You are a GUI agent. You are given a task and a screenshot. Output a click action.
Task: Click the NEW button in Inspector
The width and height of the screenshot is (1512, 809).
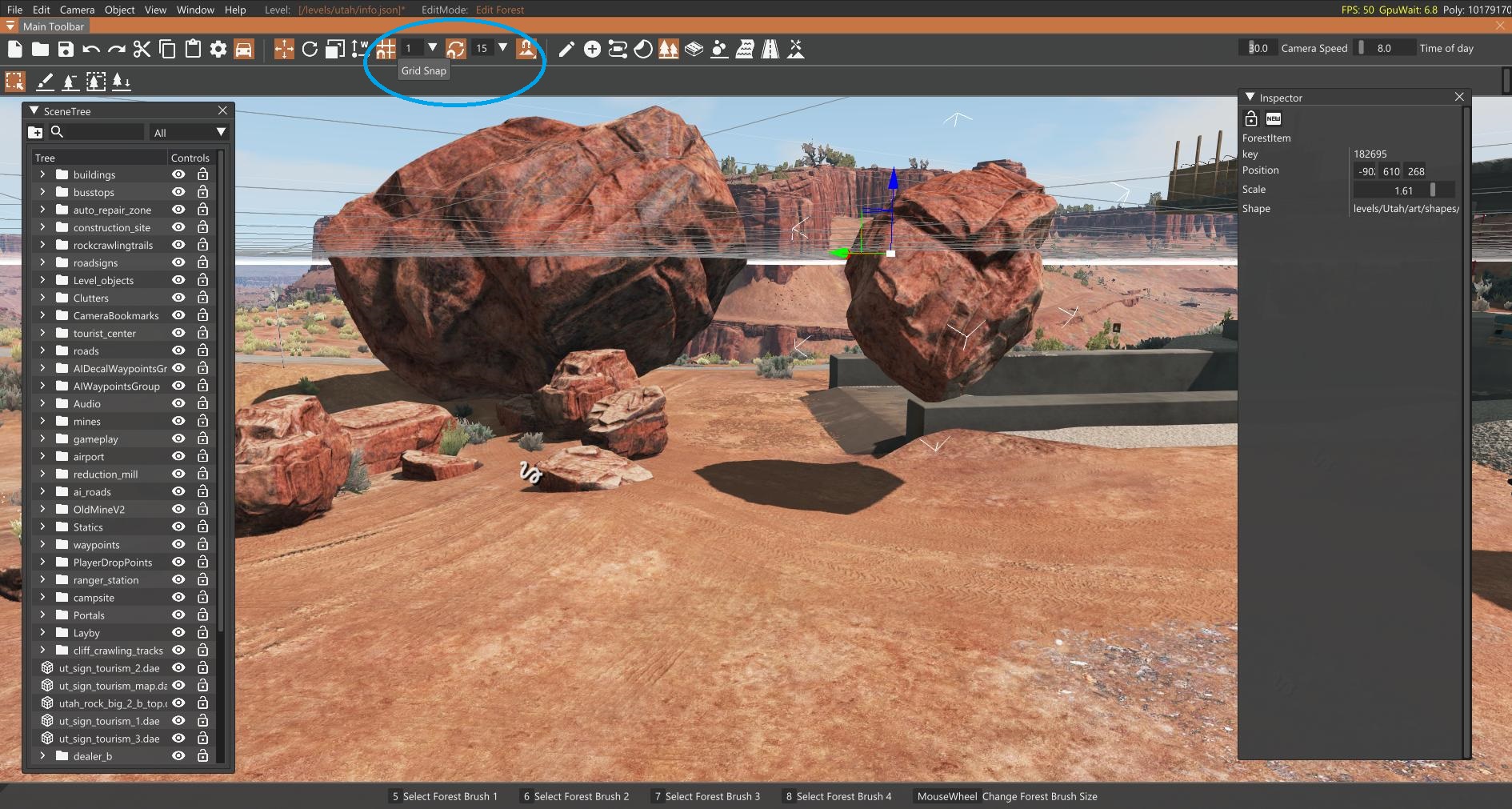1274,118
